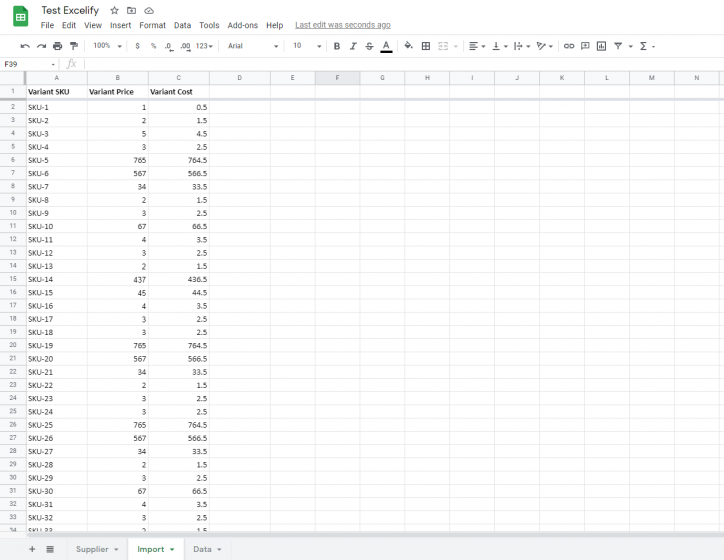
Task: Click the Merge cells icon
Action: coord(443,46)
